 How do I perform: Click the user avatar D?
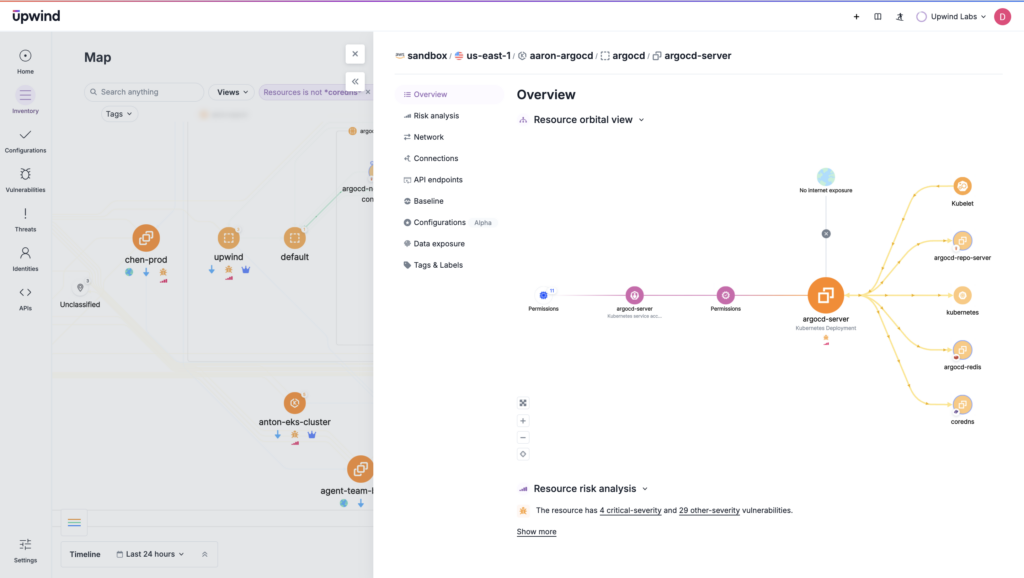(1002, 17)
